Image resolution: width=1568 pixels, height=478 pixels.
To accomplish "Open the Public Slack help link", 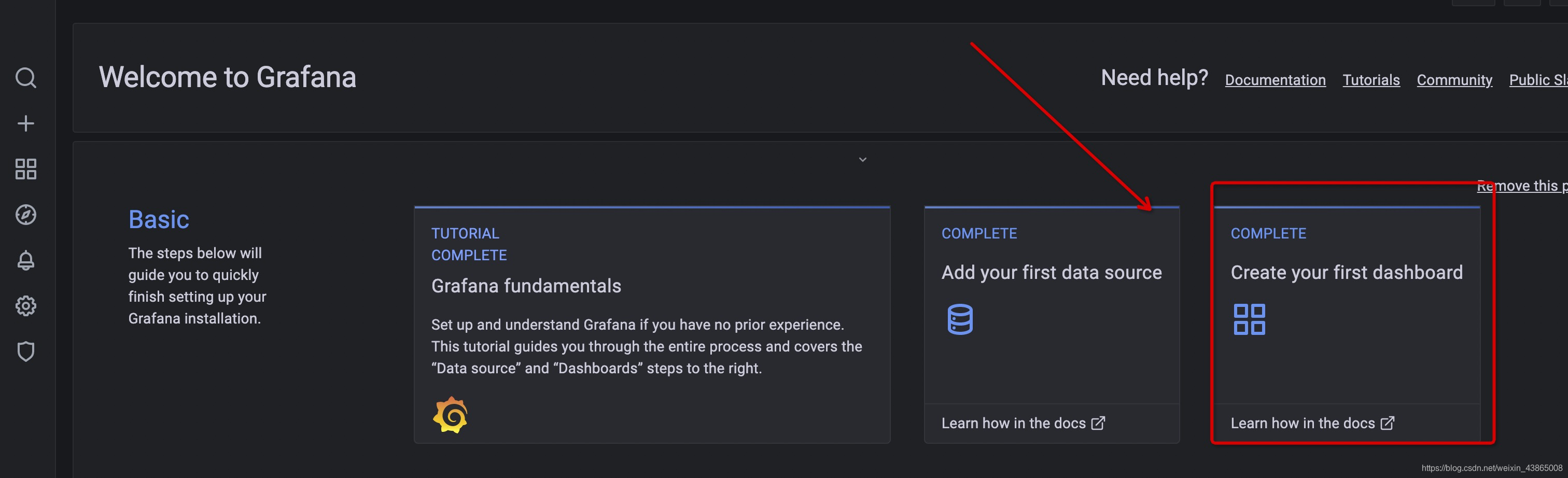I will click(1538, 80).
